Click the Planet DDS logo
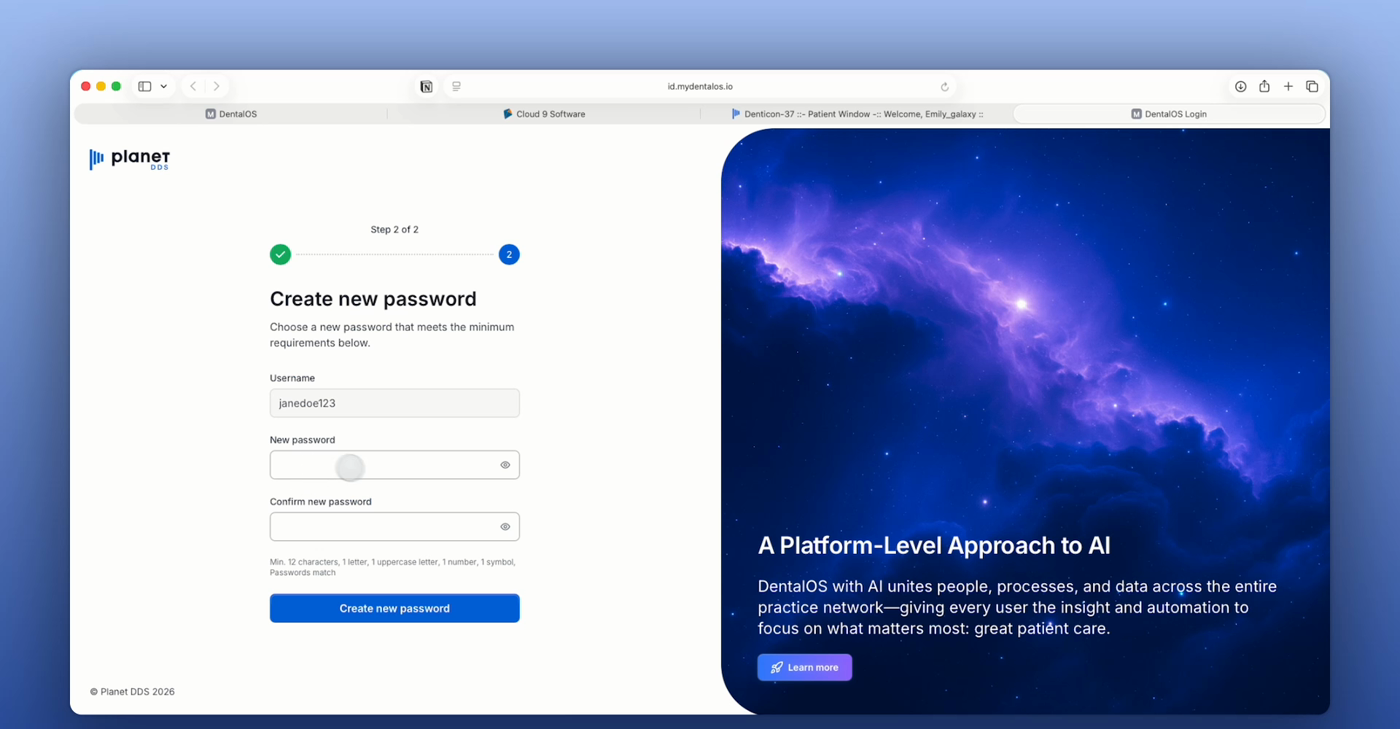The image size is (1400, 729). 130,159
